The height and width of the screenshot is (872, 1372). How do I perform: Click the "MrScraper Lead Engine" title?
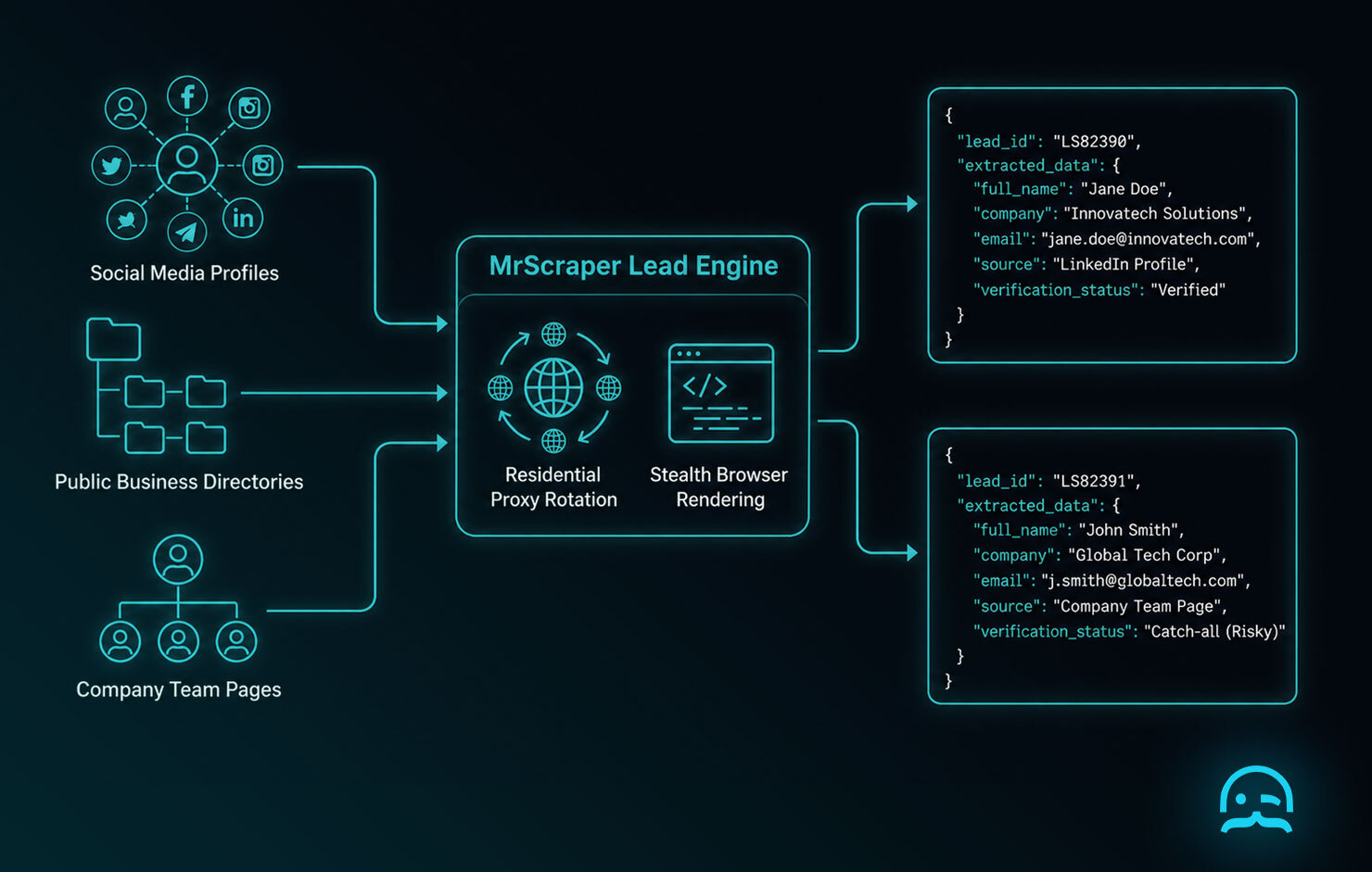(633, 266)
